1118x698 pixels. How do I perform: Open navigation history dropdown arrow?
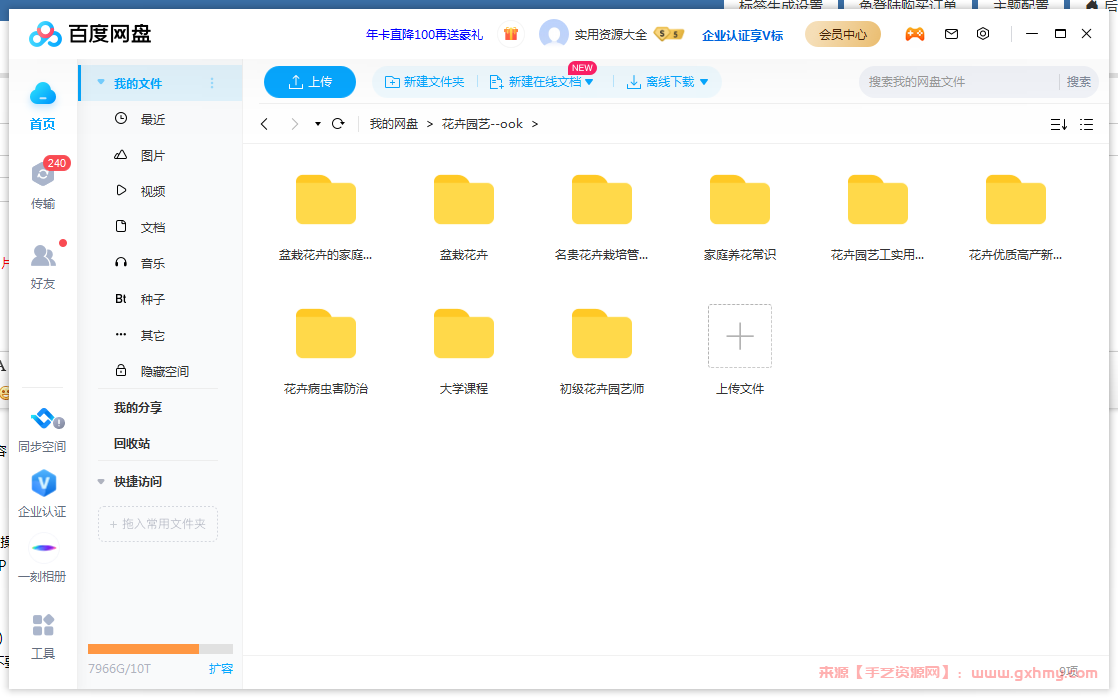tap(317, 124)
